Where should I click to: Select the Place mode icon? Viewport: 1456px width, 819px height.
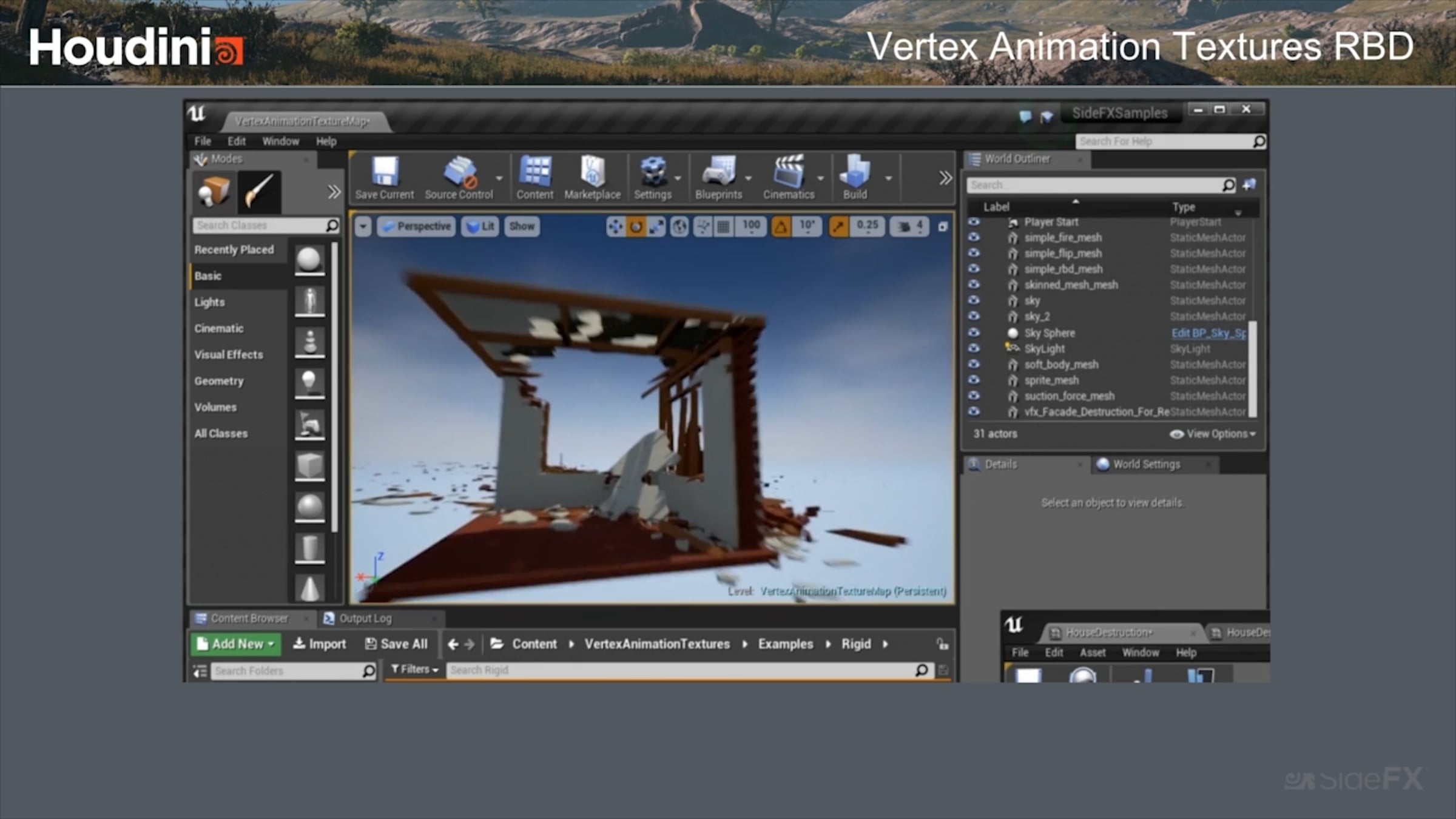(x=214, y=191)
